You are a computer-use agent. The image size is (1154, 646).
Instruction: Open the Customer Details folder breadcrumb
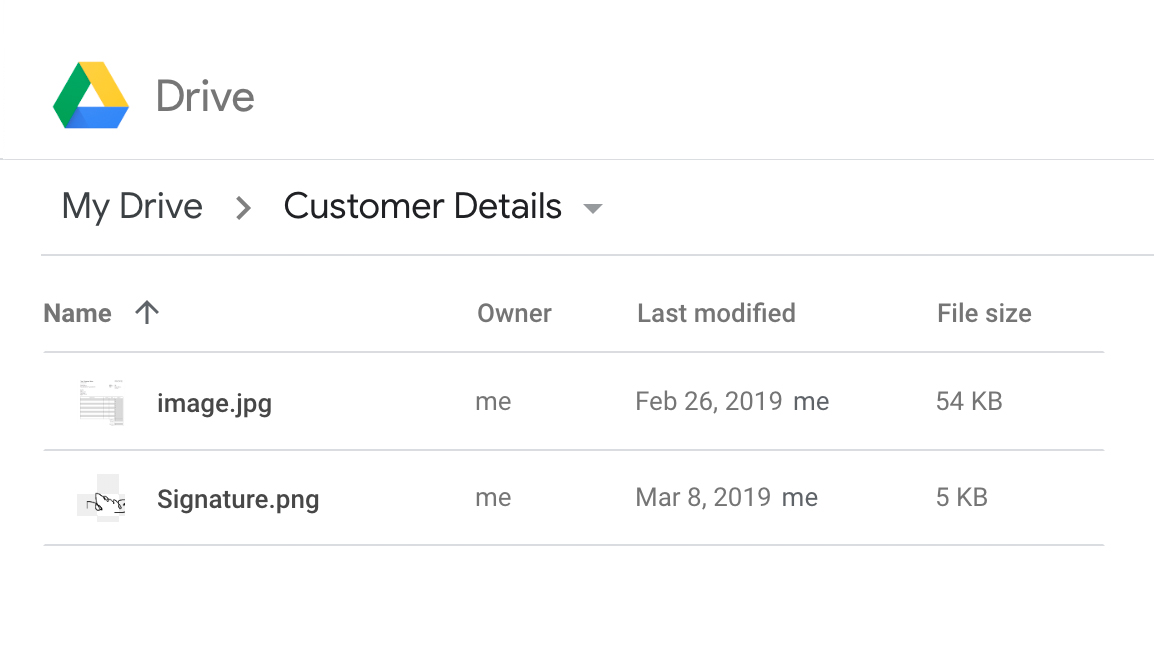(x=422, y=207)
